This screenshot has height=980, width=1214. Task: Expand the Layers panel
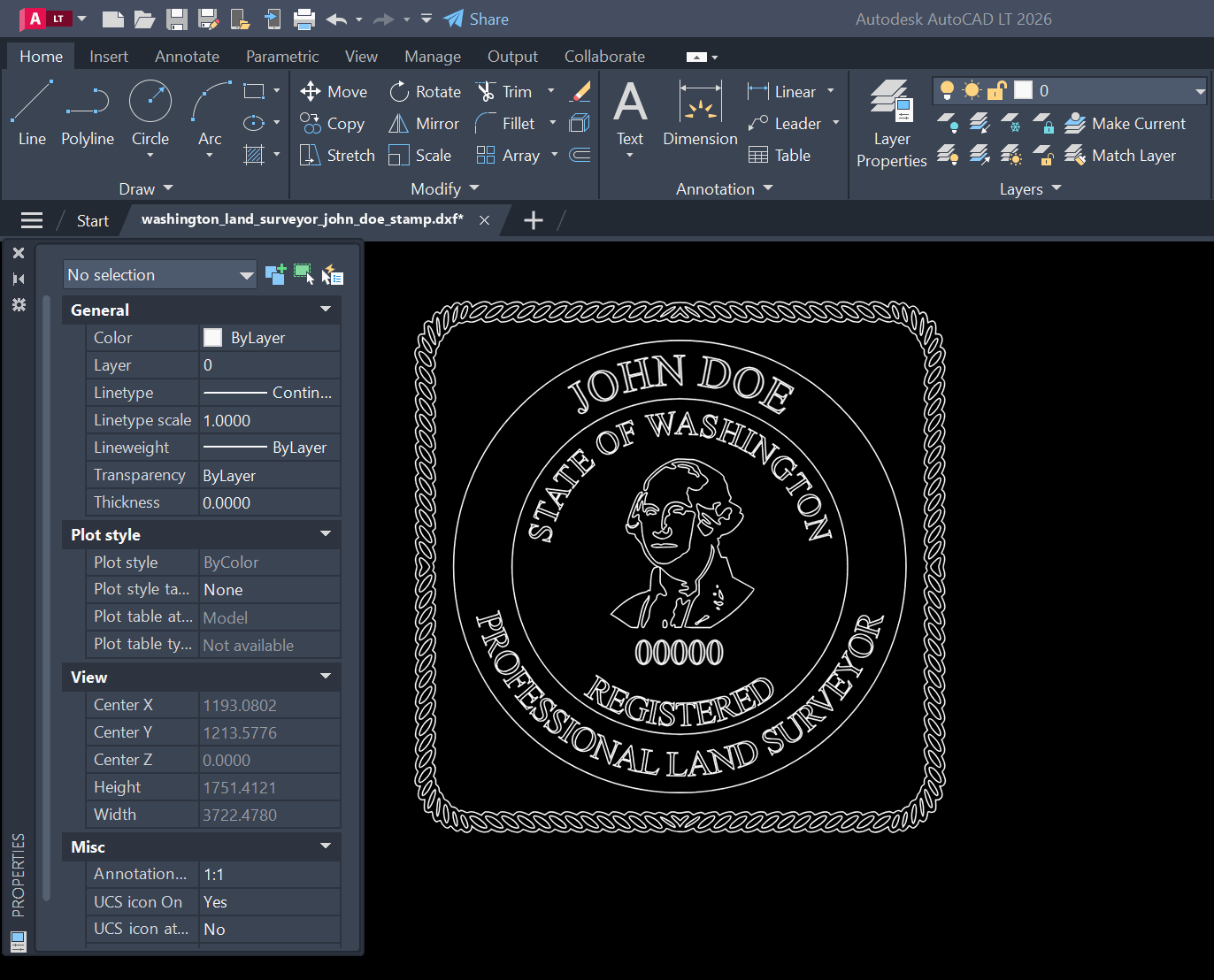coord(1030,188)
